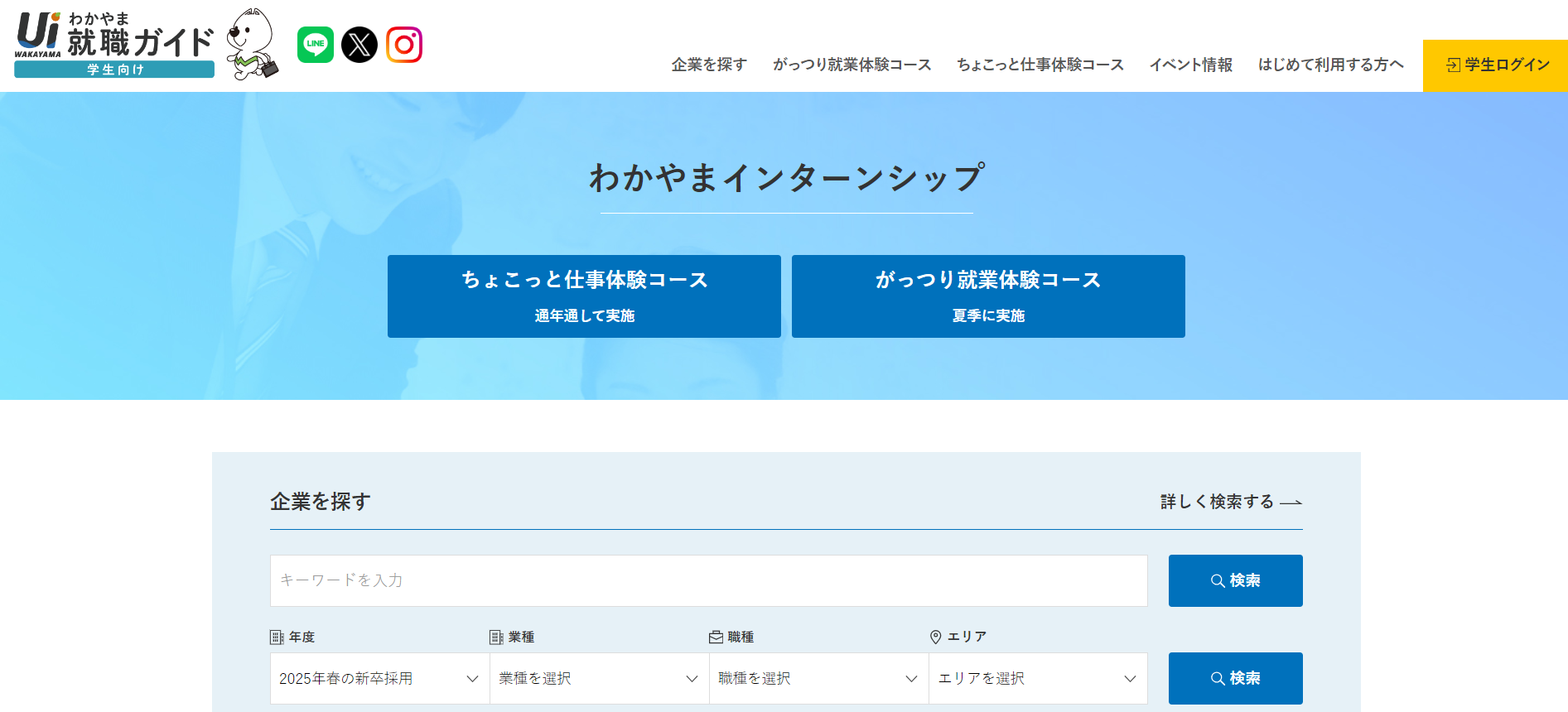Go to イベント情報 in the top navigation
1568x712 pixels.
point(1190,65)
